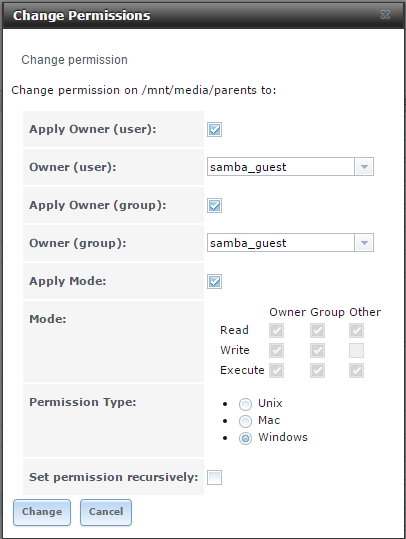Toggle Other Execute permission checkbox
This screenshot has width=406, height=539.
[x=356, y=371]
